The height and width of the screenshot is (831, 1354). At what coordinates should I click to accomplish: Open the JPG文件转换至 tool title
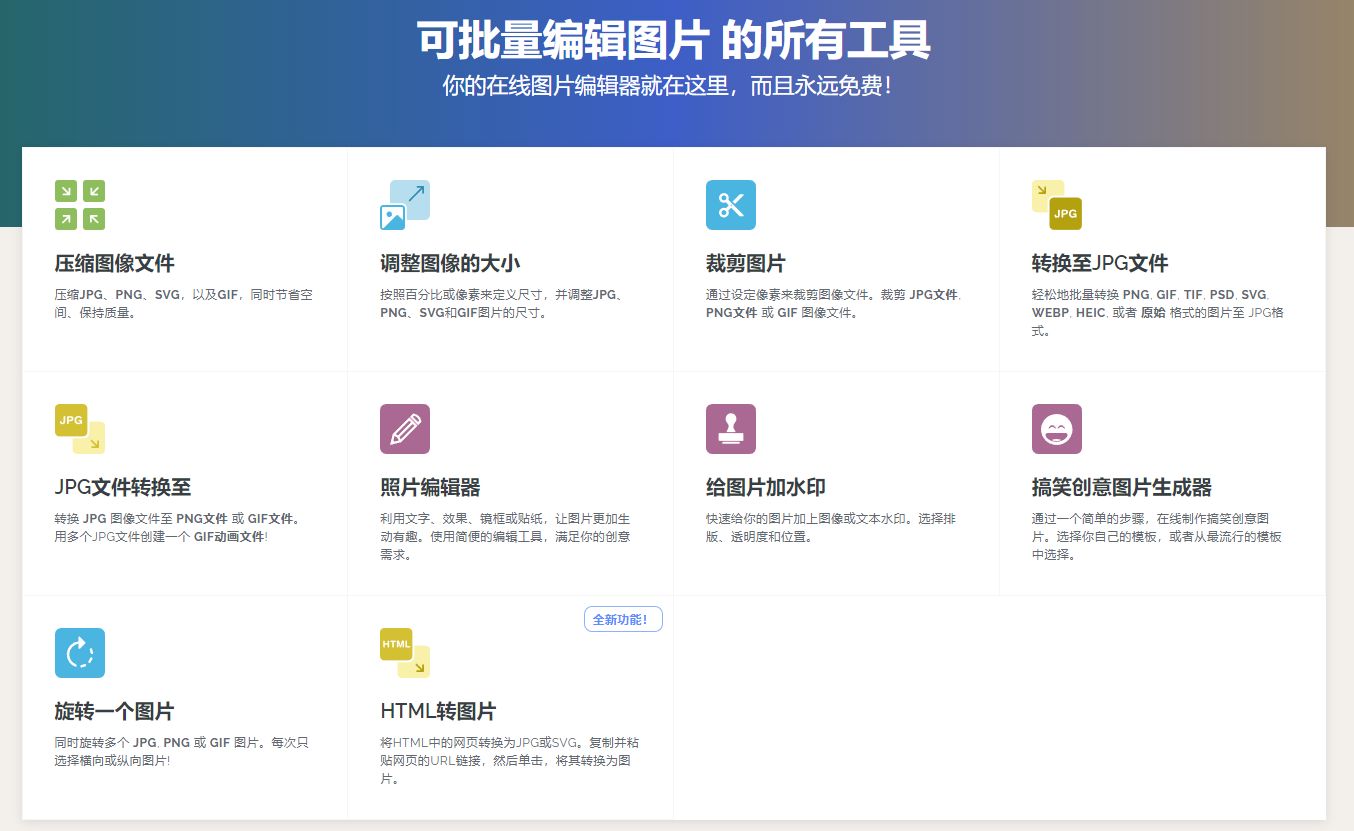[x=123, y=488]
